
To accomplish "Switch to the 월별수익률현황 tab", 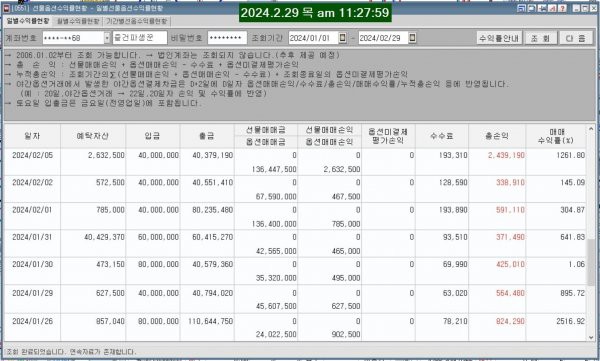I will [x=78, y=21].
